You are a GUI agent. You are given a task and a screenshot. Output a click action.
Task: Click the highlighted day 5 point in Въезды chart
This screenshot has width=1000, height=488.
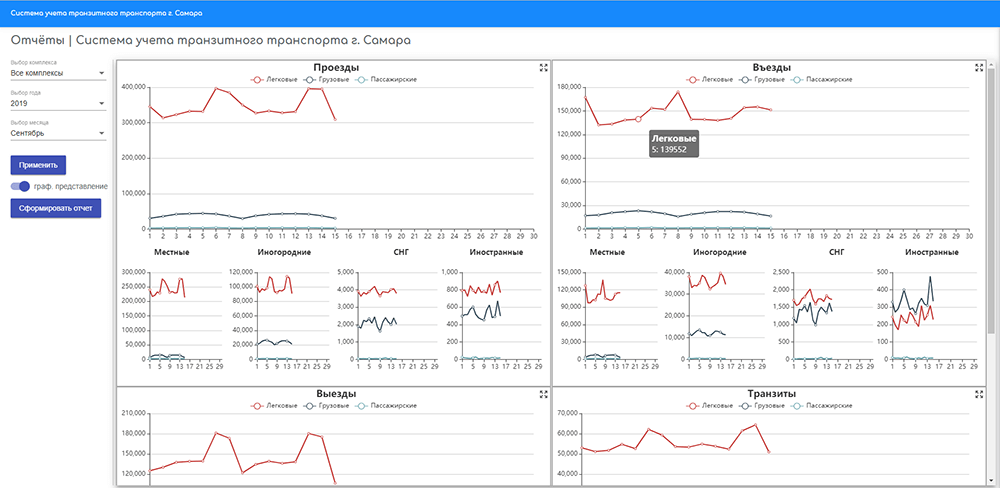(638, 119)
